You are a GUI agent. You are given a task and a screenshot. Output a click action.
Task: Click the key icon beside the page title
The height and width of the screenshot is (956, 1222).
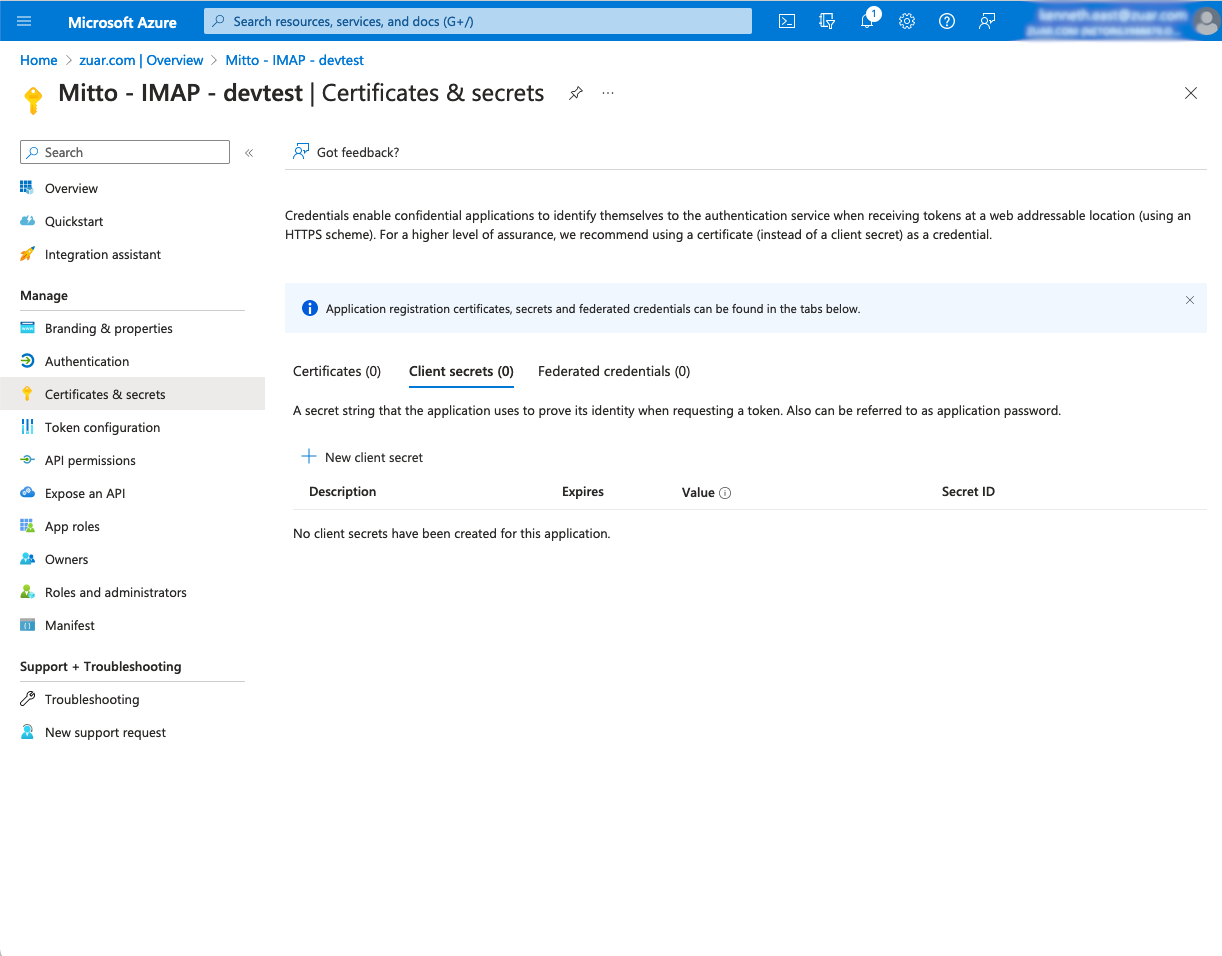click(33, 100)
